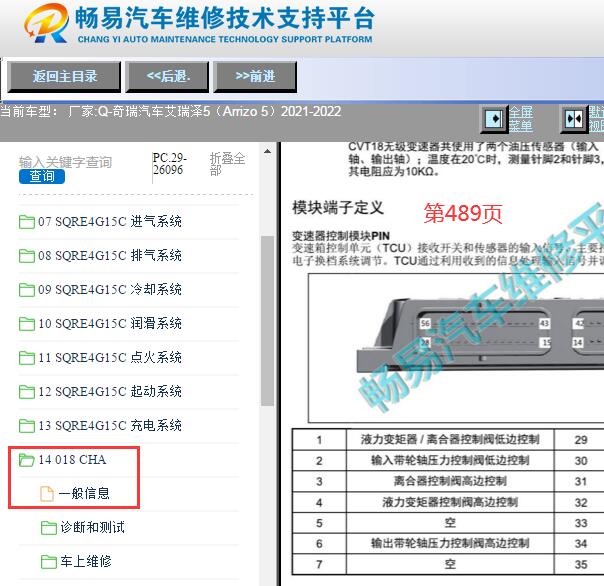
Task: Click the red 第489页 page label
Action: 463,213
